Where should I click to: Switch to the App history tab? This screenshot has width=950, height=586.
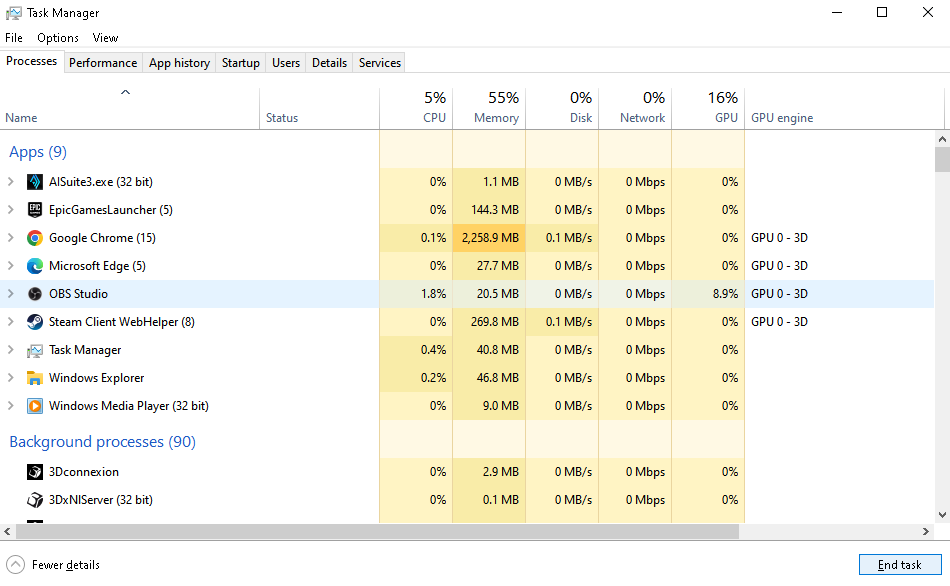click(x=179, y=63)
